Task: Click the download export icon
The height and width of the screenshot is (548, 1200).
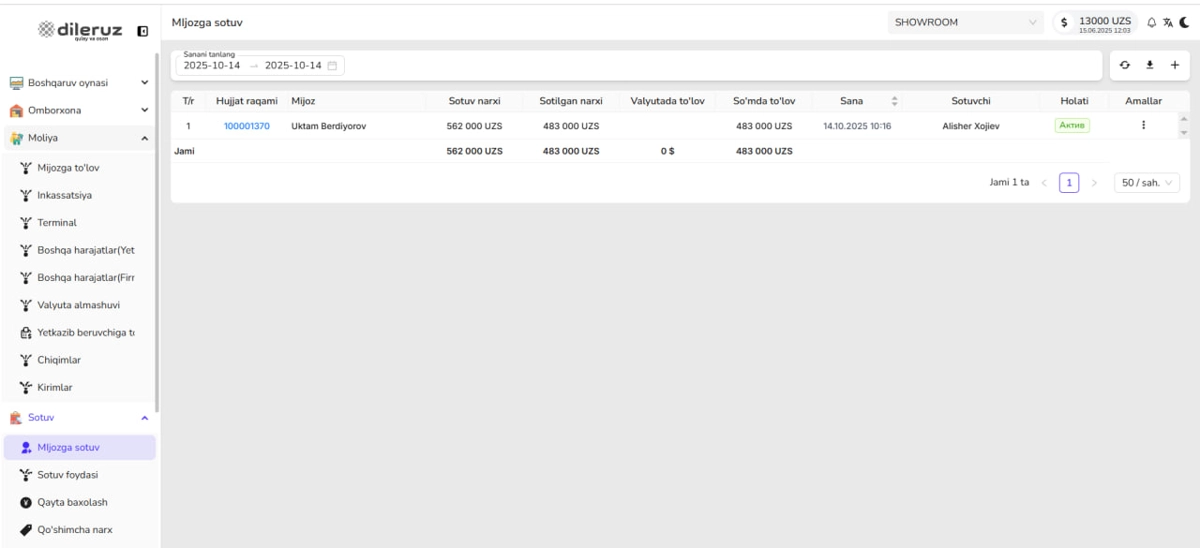Action: (1149, 65)
